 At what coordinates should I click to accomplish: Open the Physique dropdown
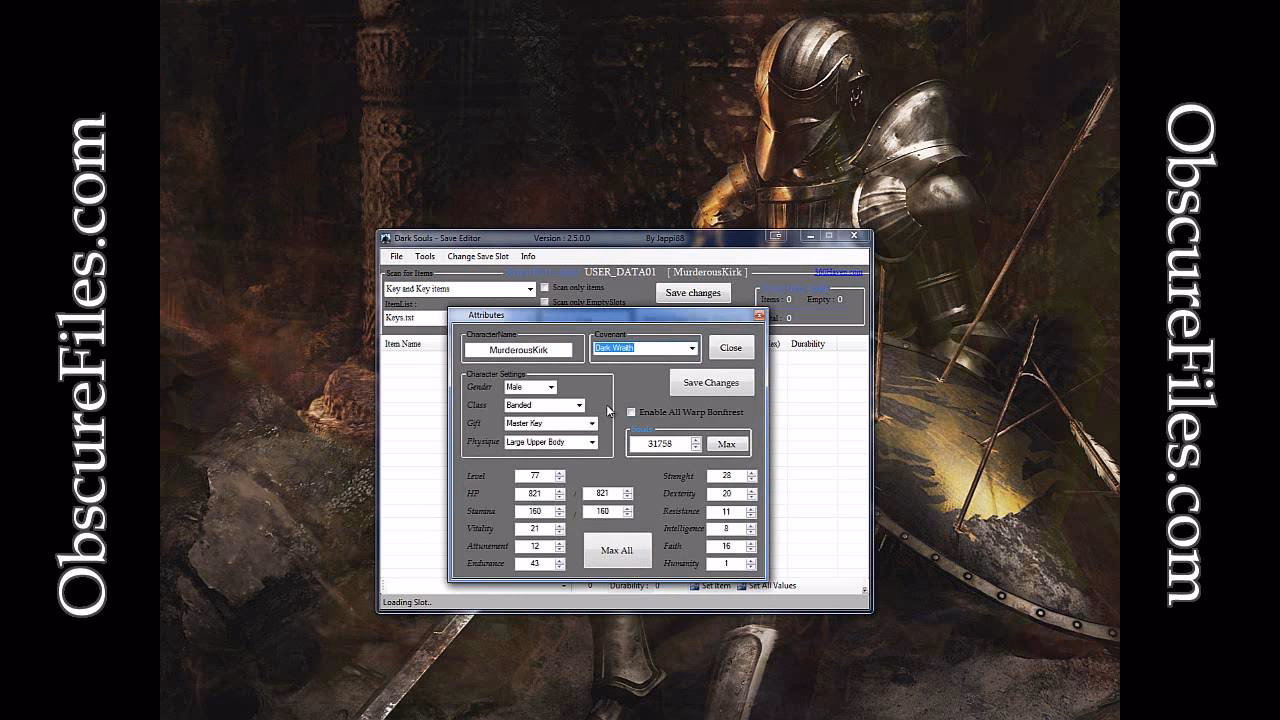pyautogui.click(x=551, y=442)
